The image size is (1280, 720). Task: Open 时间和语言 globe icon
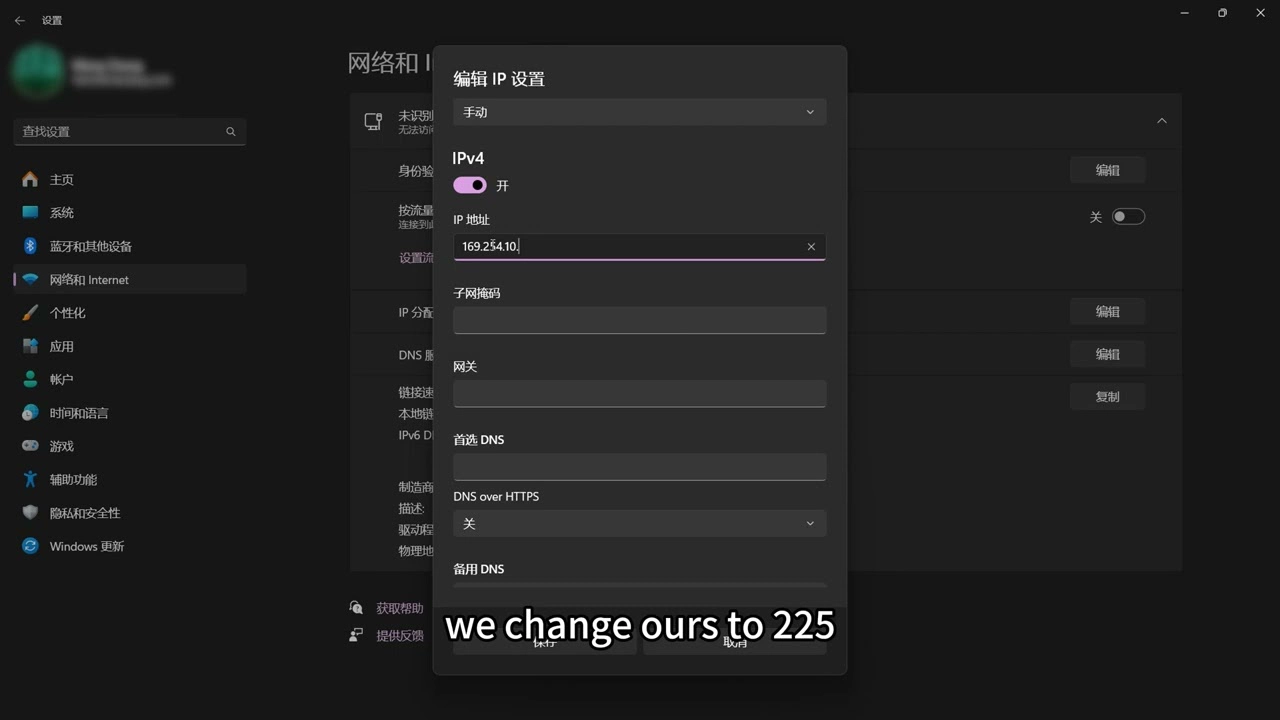(30, 413)
